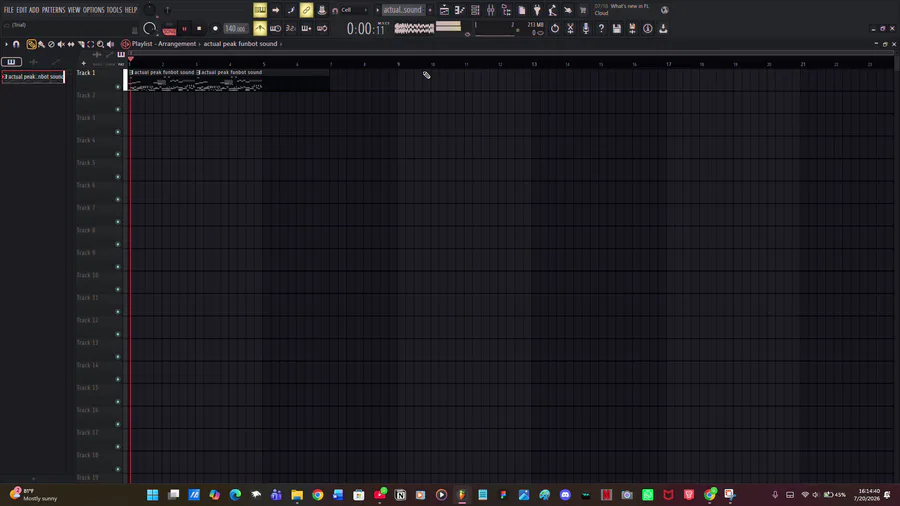Click the undo history icon

tap(555, 28)
